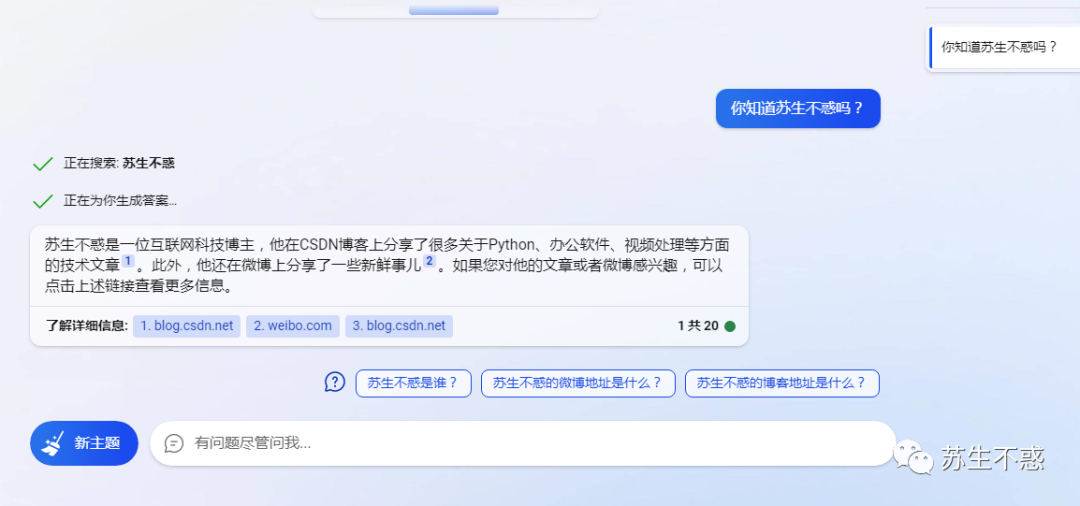
Task: Open source link 3. blog.csdn.net
Action: pyautogui.click(x=399, y=326)
